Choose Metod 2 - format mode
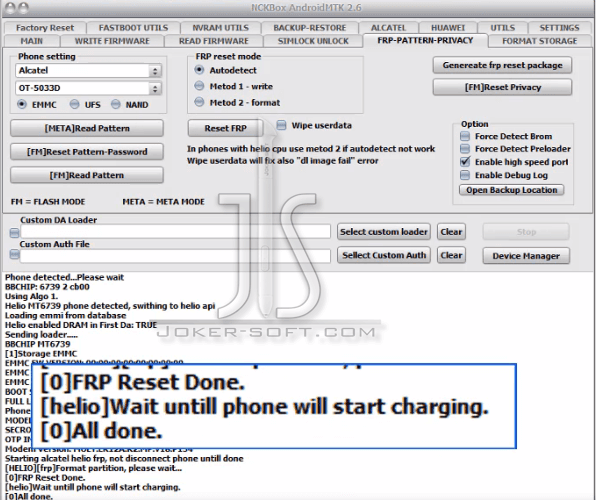Image resolution: width=596 pixels, height=500 pixels. [199, 102]
